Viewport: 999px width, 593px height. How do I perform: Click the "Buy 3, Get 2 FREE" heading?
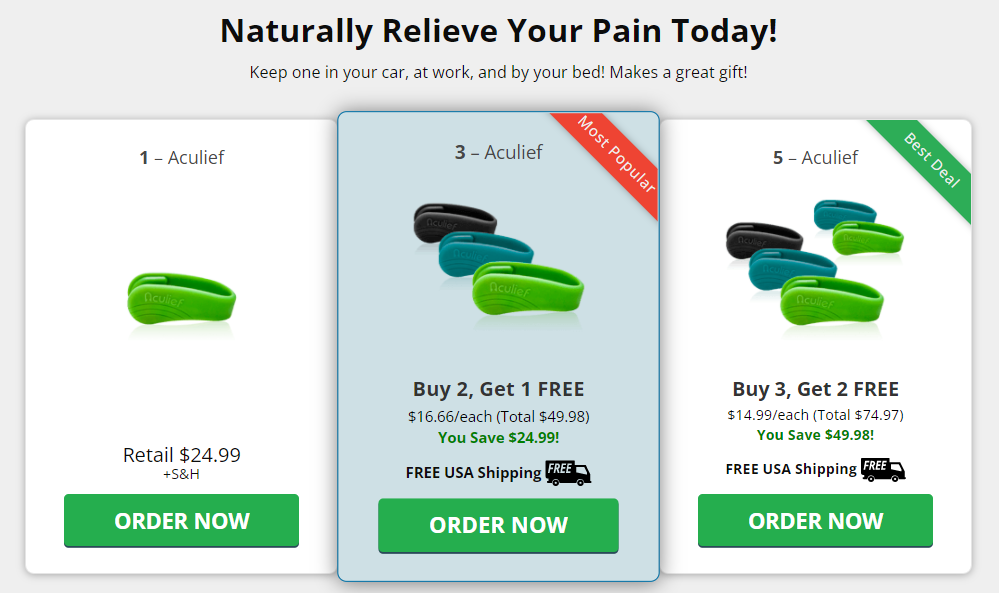point(816,389)
